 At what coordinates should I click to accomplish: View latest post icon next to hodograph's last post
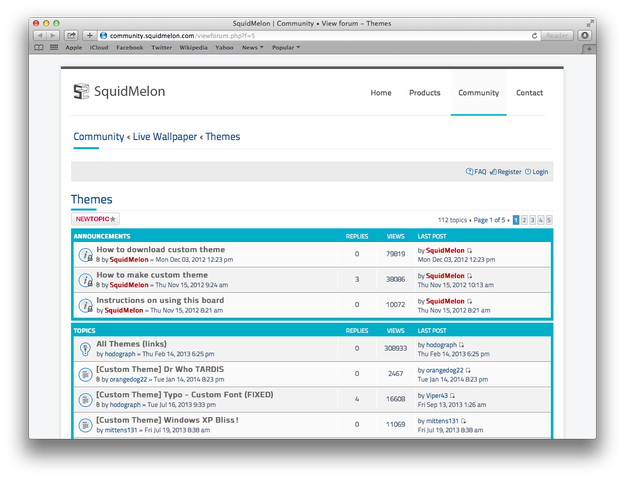coord(462,345)
